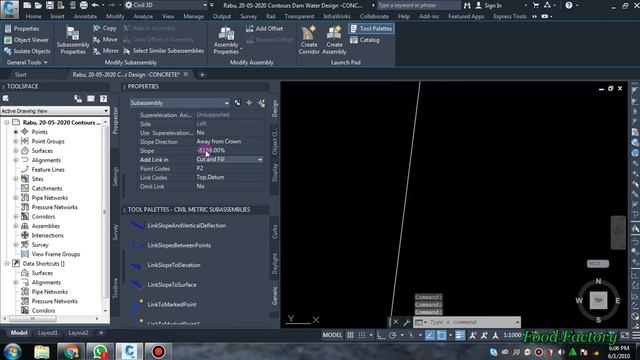Add a new drawing tab with plus
Viewport: 640px width, 360px height.
[202, 75]
